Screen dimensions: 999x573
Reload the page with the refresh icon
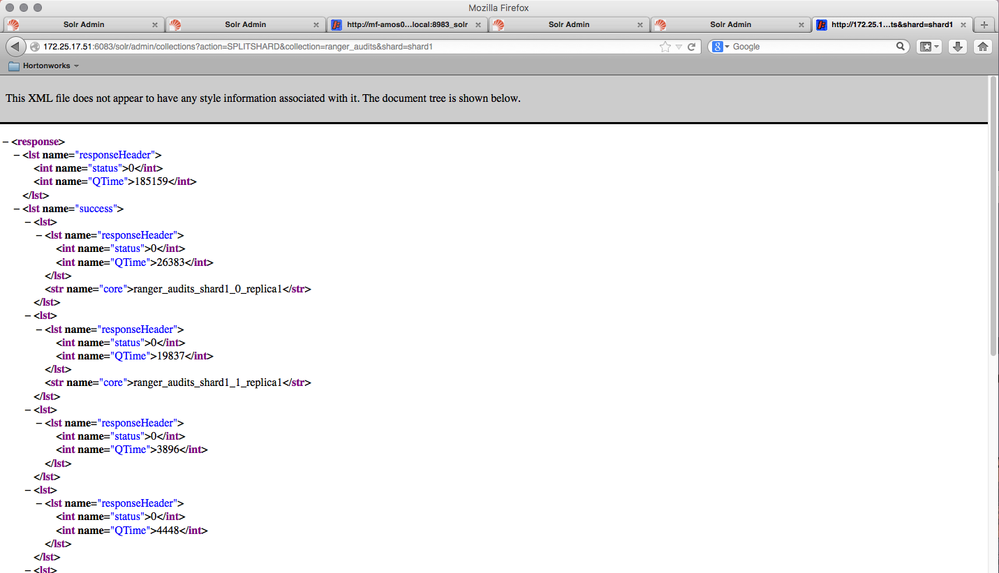point(691,47)
